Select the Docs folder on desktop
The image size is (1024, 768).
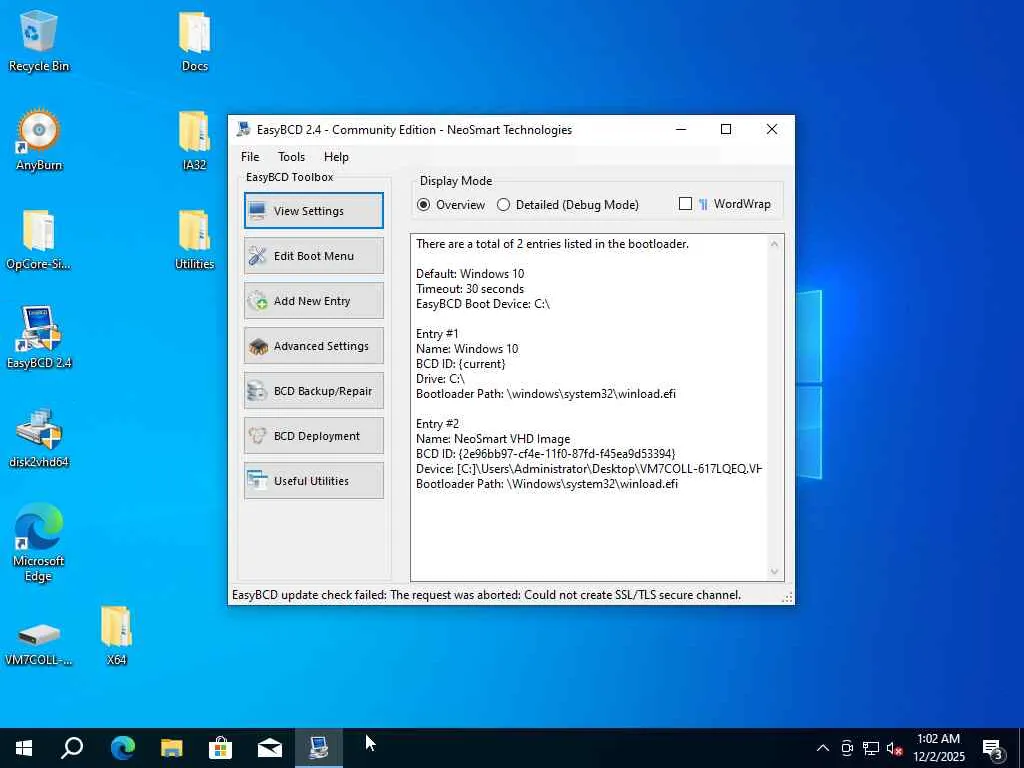click(195, 40)
